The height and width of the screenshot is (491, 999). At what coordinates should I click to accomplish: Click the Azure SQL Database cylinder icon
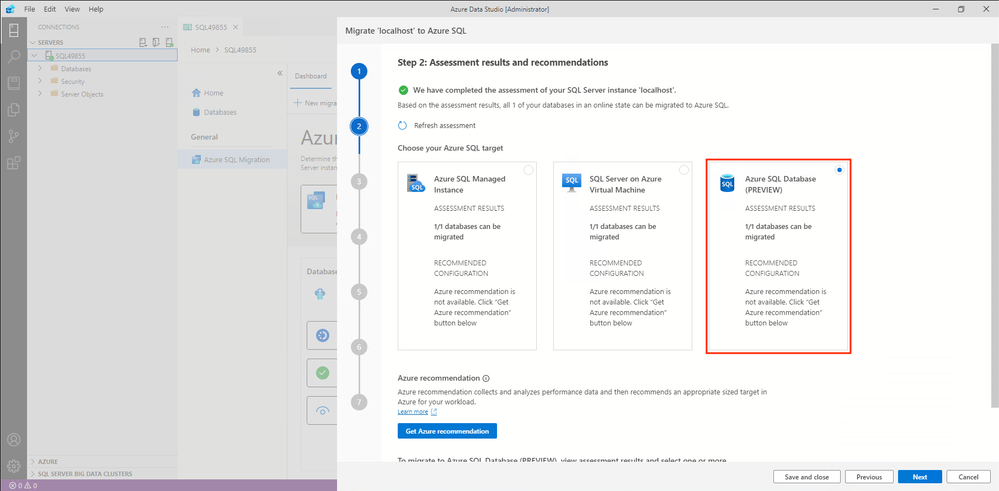[x=727, y=183]
